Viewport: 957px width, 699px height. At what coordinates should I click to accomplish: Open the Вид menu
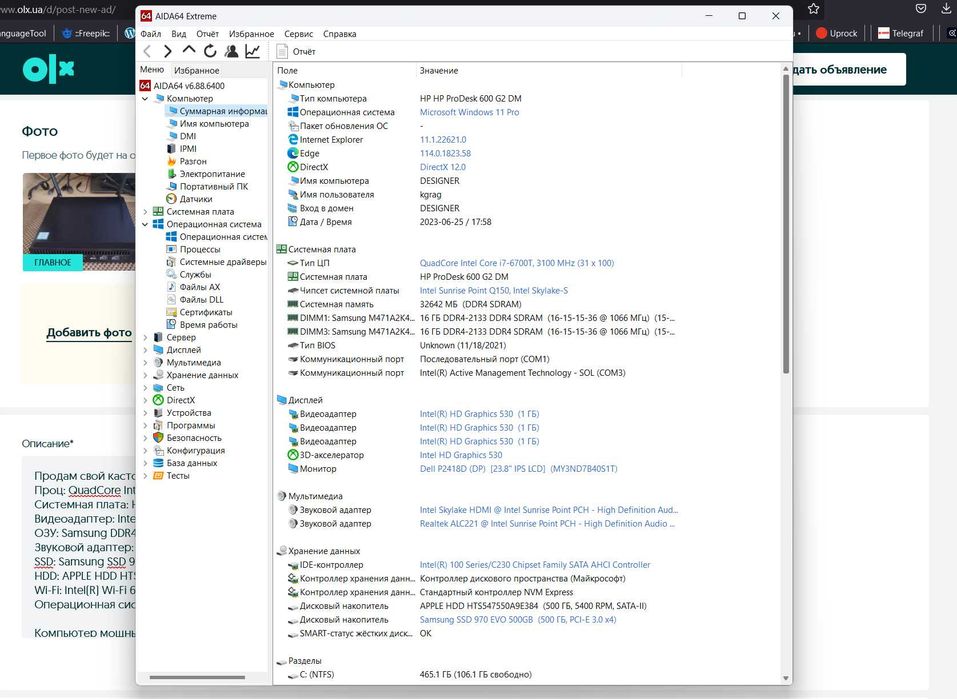pyautogui.click(x=179, y=34)
